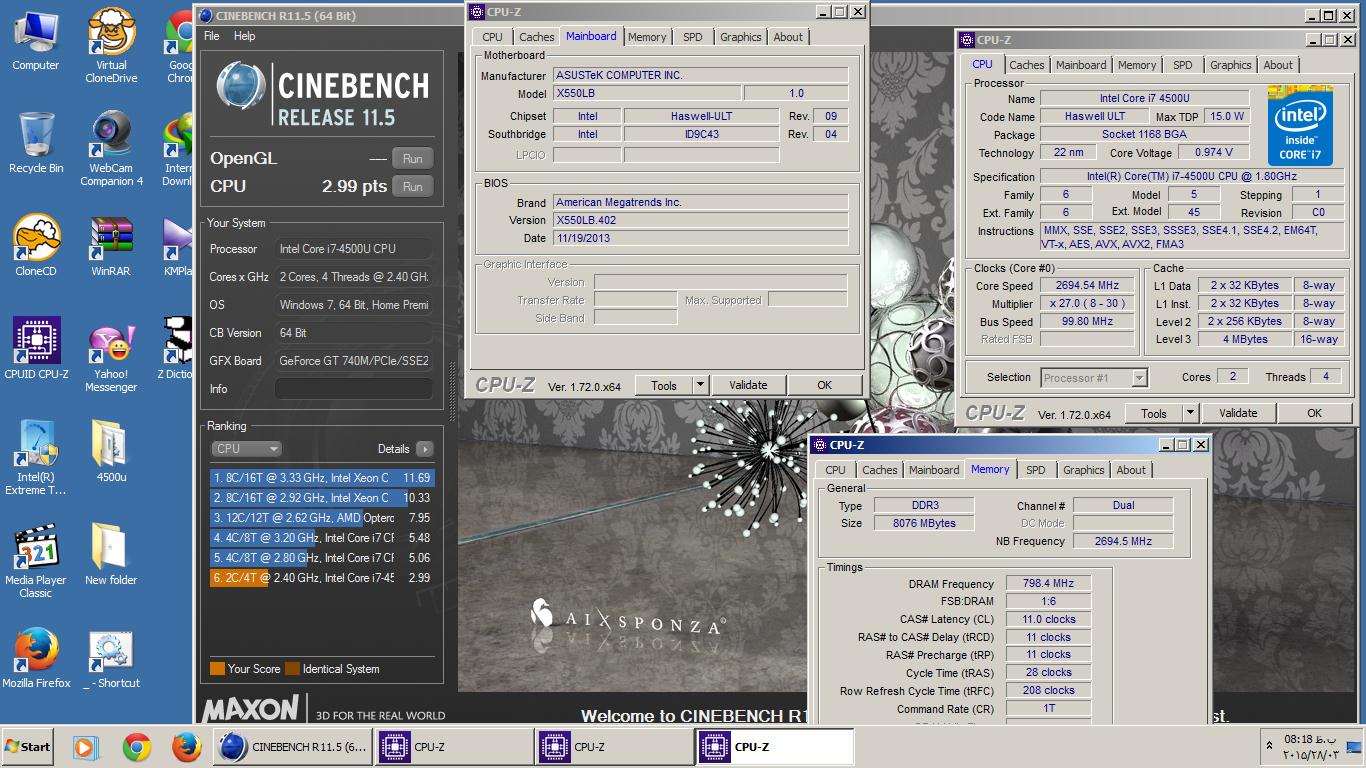Click the CINEBENCH Info input field
The width and height of the screenshot is (1366, 768).
point(354,389)
